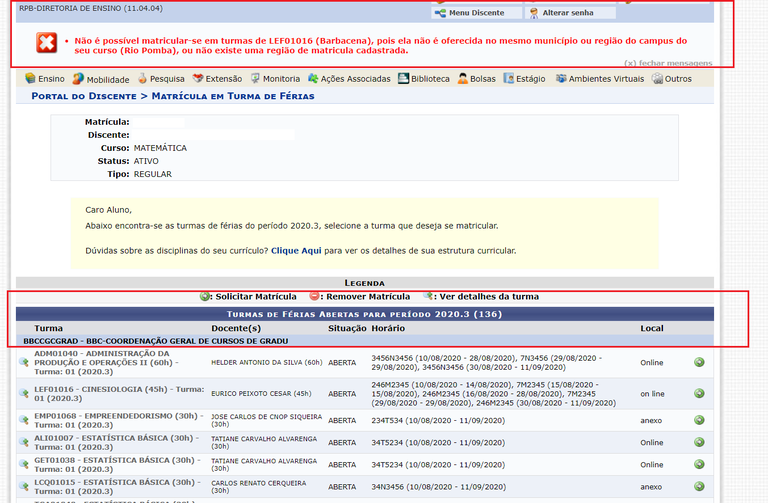Open the Ambientes Virtuais menu
The width and height of the screenshot is (768, 503).
pyautogui.click(x=599, y=79)
